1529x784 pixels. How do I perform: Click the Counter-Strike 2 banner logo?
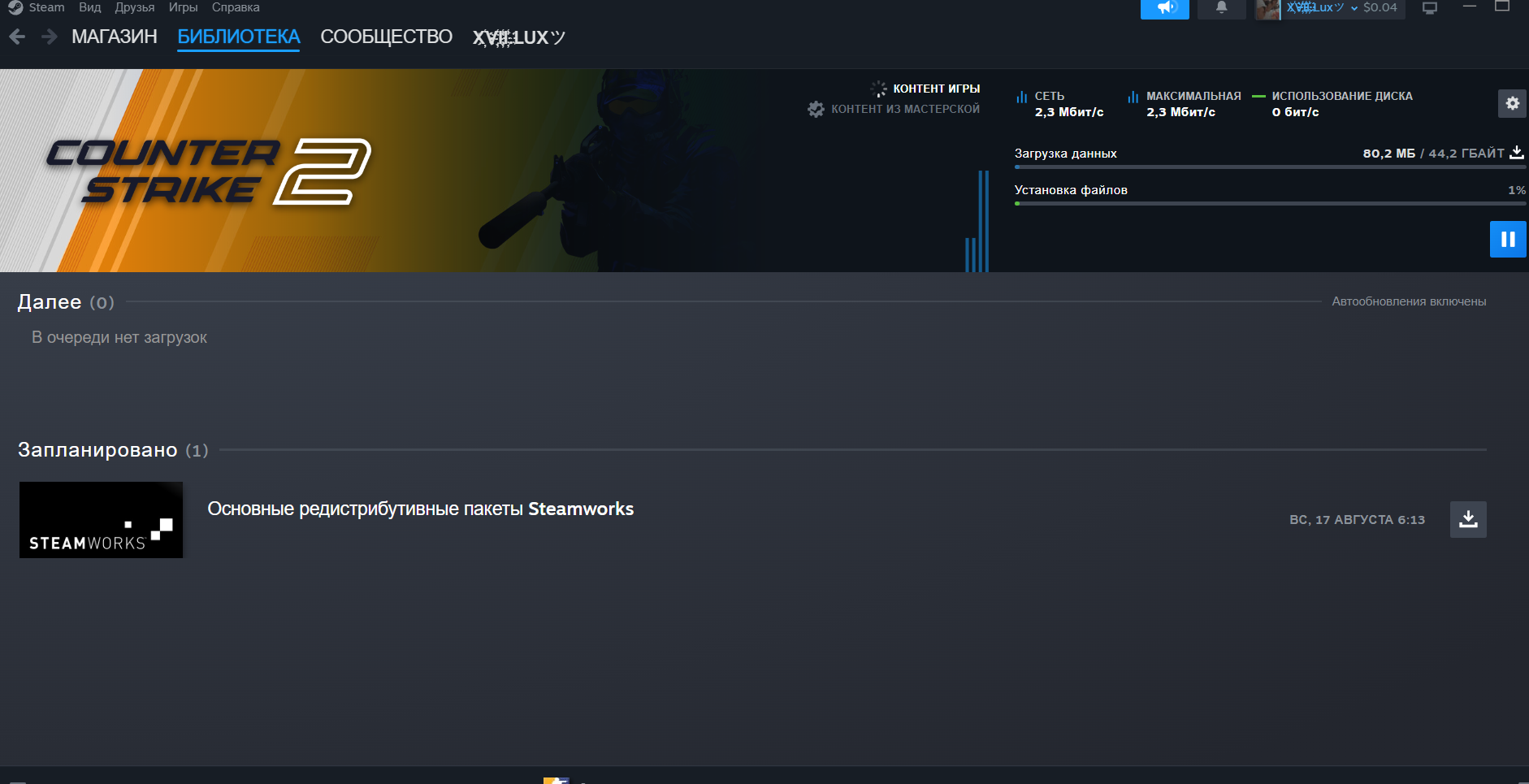[209, 171]
